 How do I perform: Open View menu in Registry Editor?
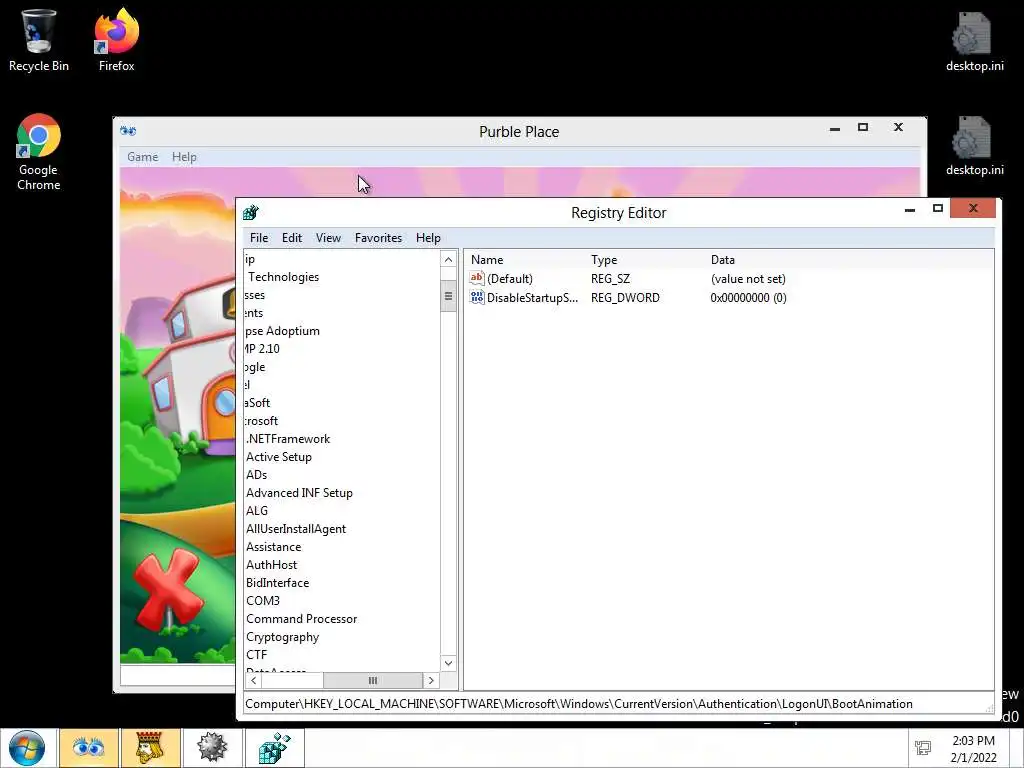click(x=328, y=238)
